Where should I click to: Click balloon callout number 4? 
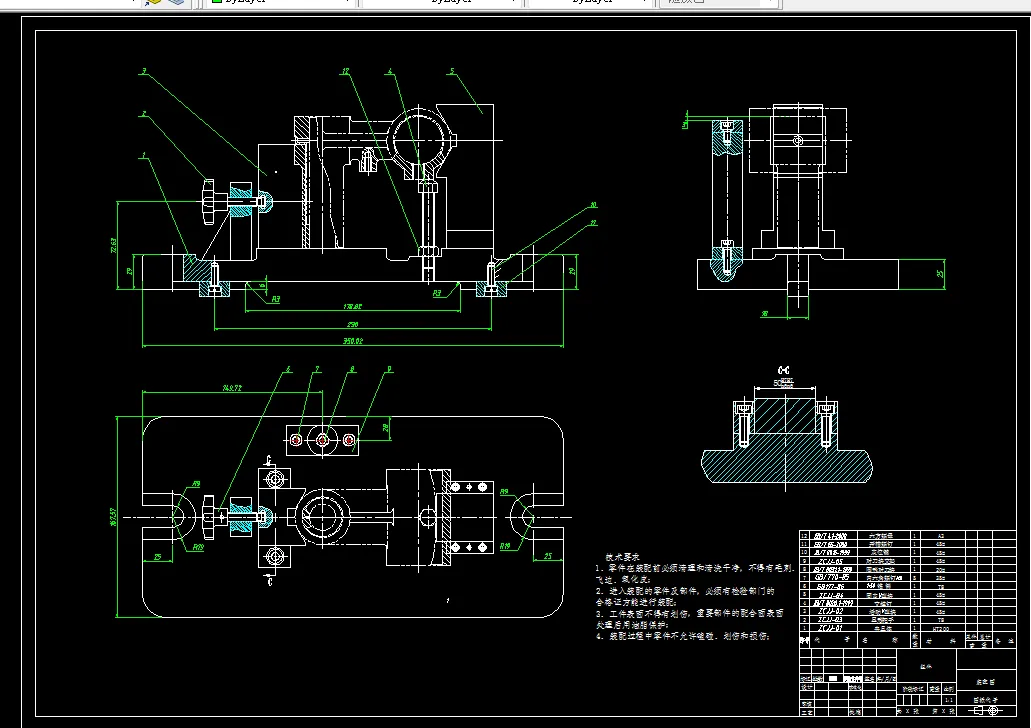point(390,71)
